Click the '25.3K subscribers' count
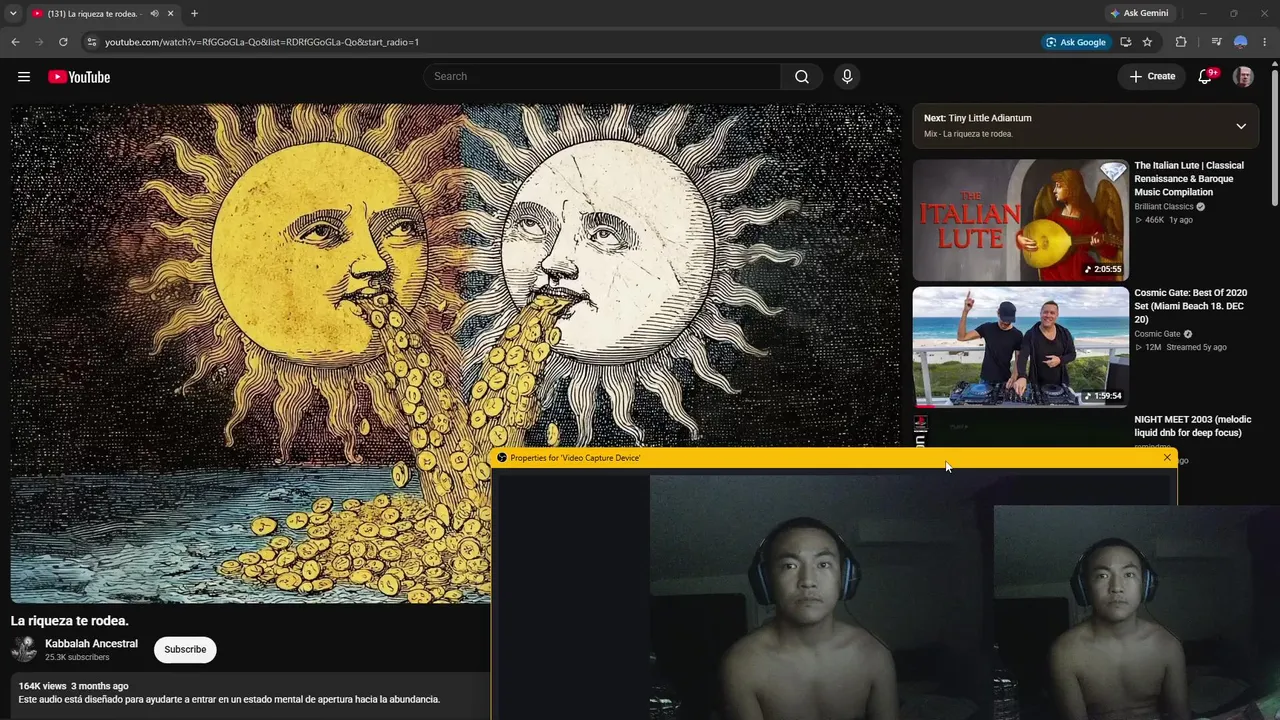Screen dimensions: 1280x720 (77, 658)
